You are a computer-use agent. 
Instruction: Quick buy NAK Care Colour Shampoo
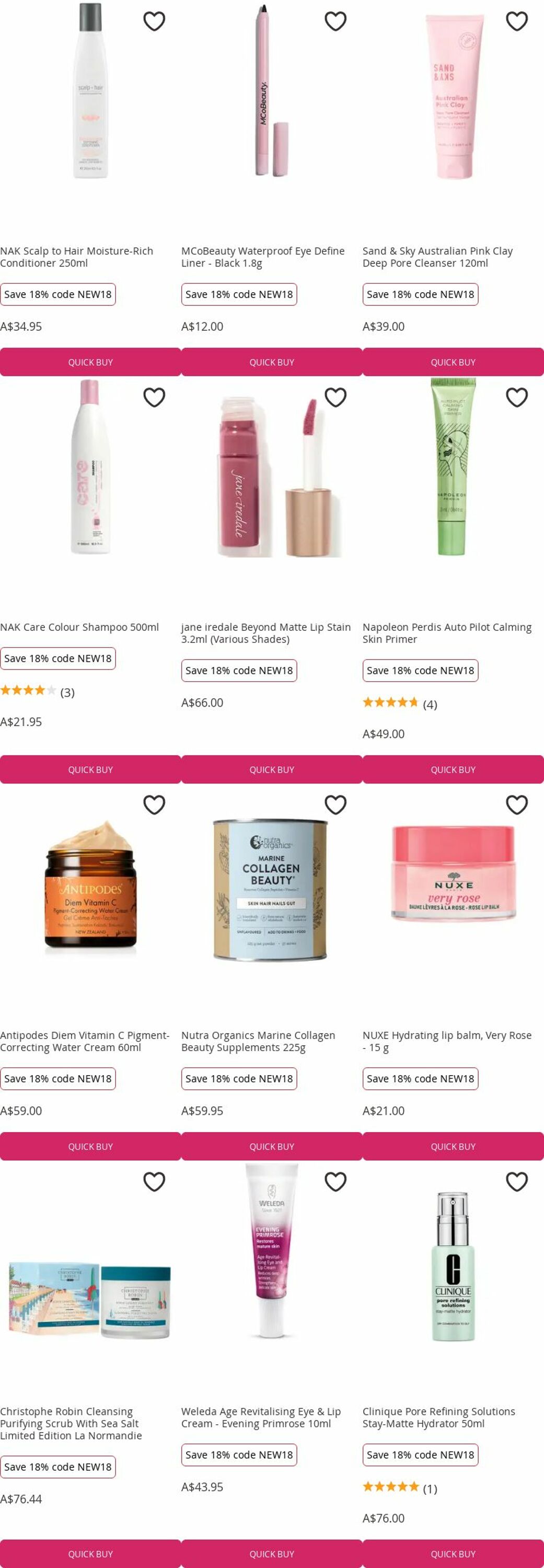(91, 769)
